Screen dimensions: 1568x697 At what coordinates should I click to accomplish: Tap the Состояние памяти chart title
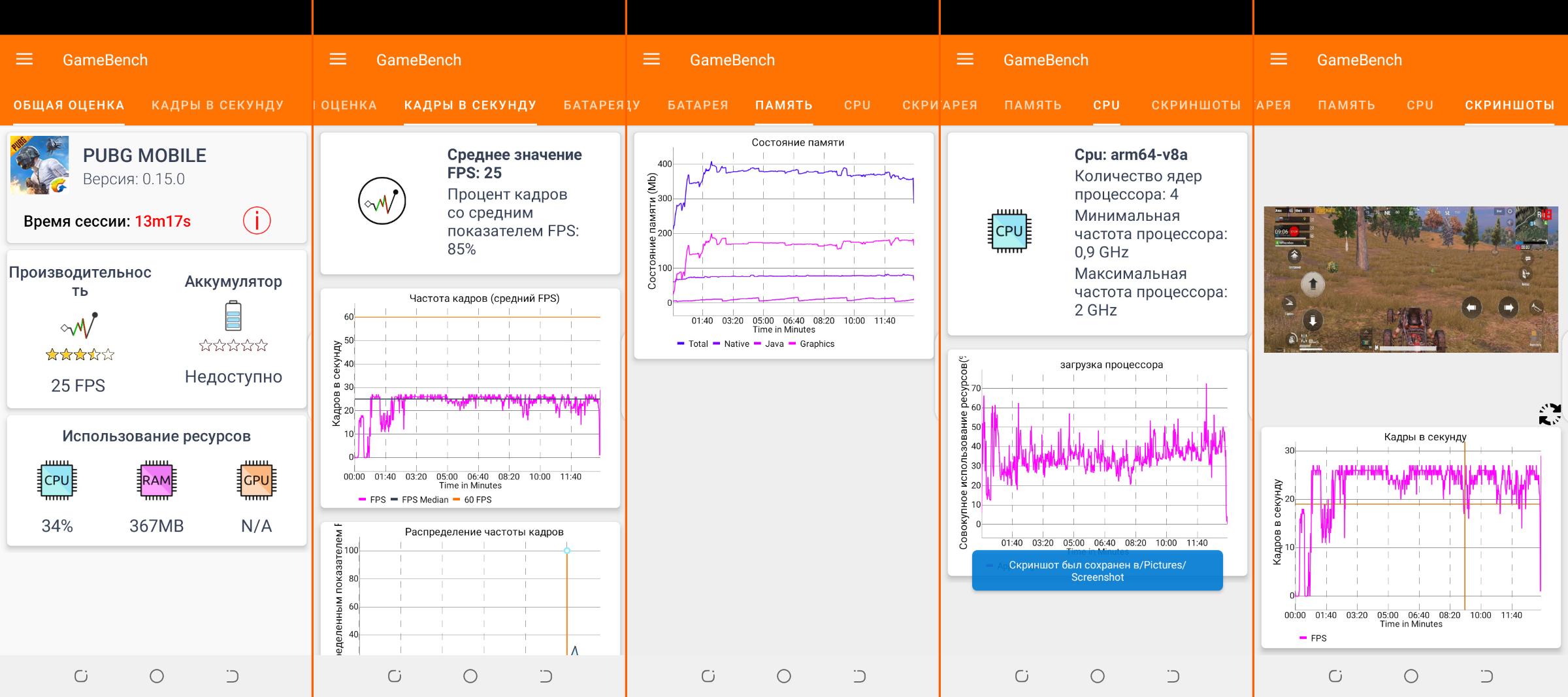point(798,142)
